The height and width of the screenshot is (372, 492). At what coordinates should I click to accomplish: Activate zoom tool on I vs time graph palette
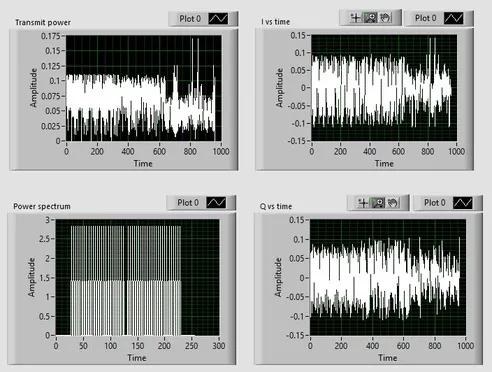click(x=370, y=18)
